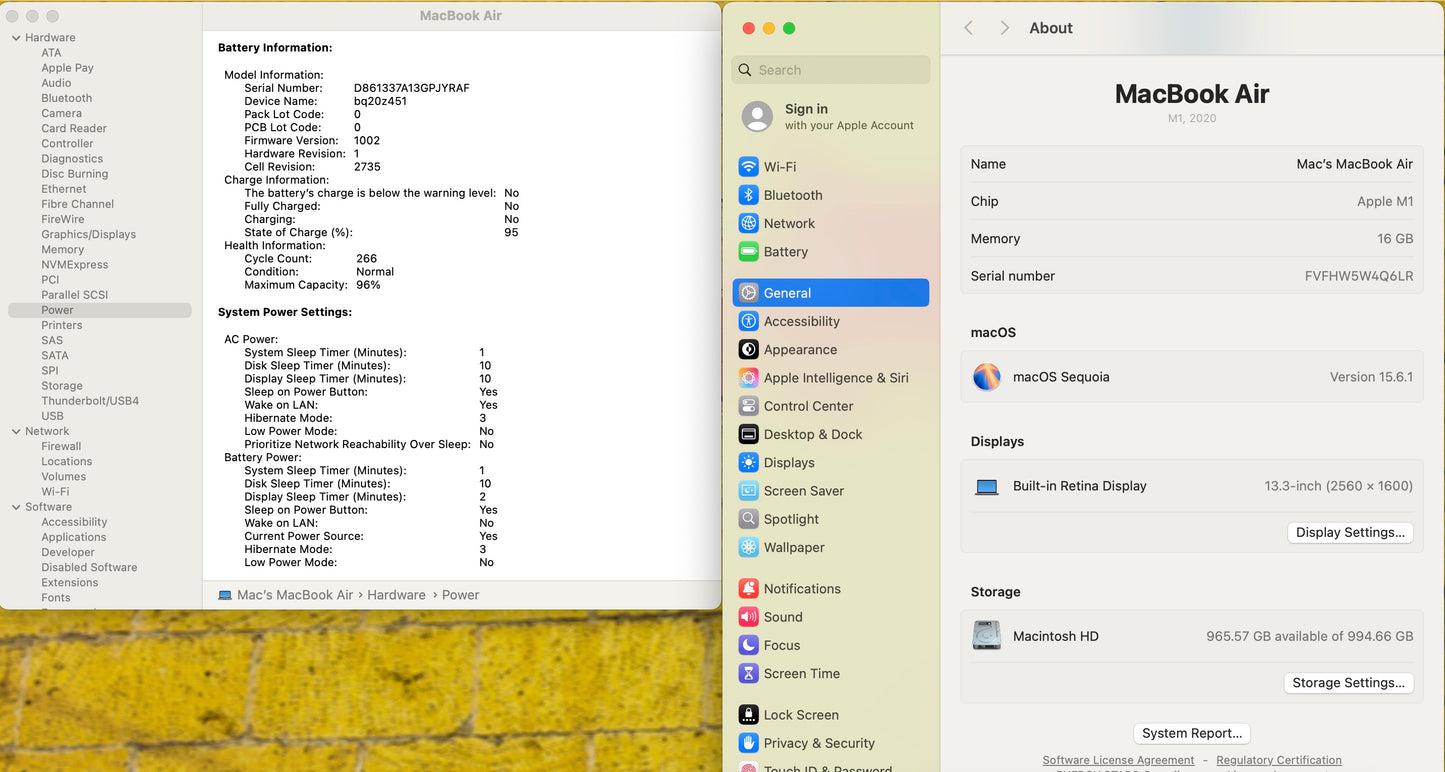Click the Bluetooth icon in System Settings

[x=748, y=195]
